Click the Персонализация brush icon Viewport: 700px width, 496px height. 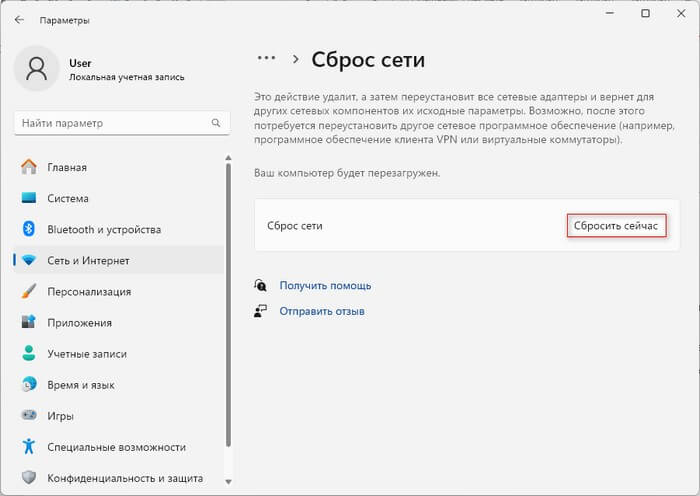click(29, 291)
